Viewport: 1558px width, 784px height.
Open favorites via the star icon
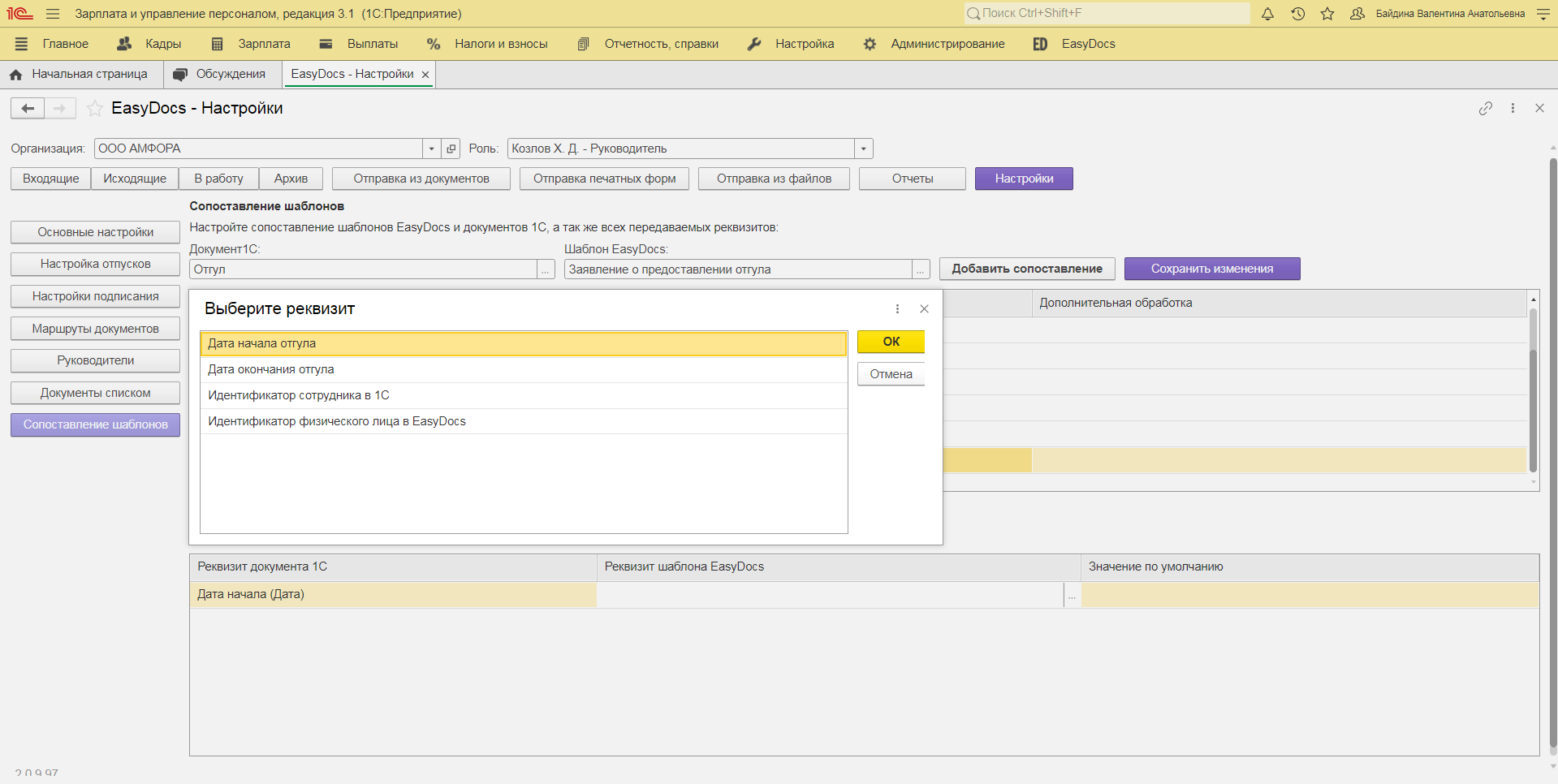click(1328, 14)
